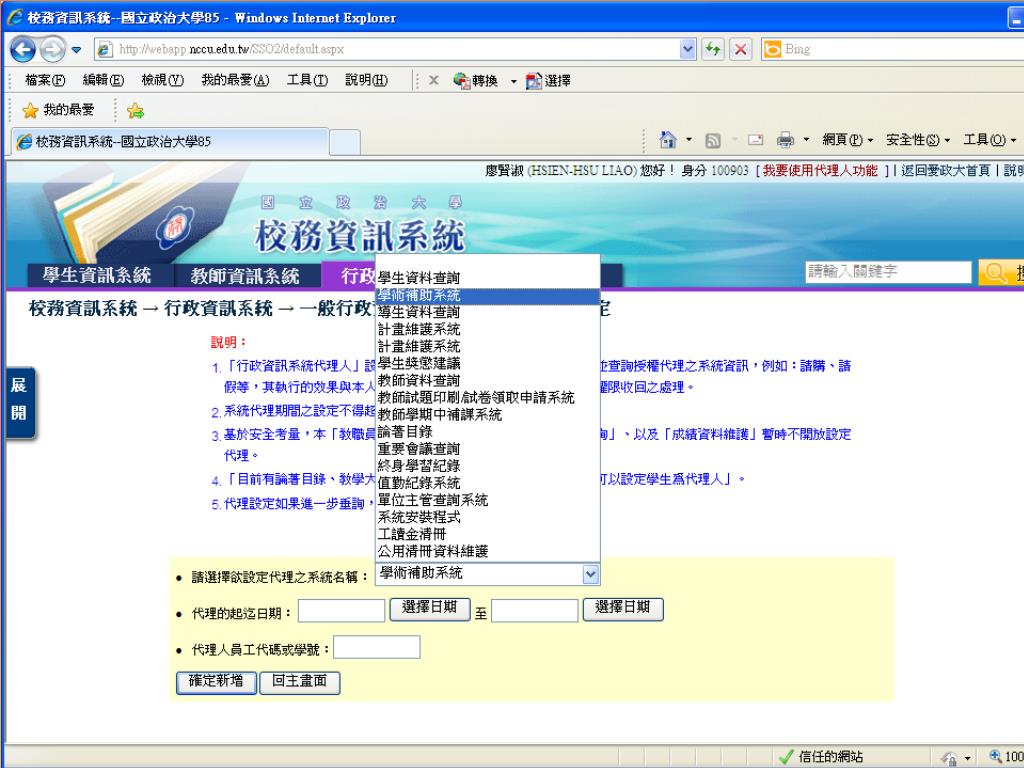Select the 校務資訊系統 browser tab

pos(170,142)
